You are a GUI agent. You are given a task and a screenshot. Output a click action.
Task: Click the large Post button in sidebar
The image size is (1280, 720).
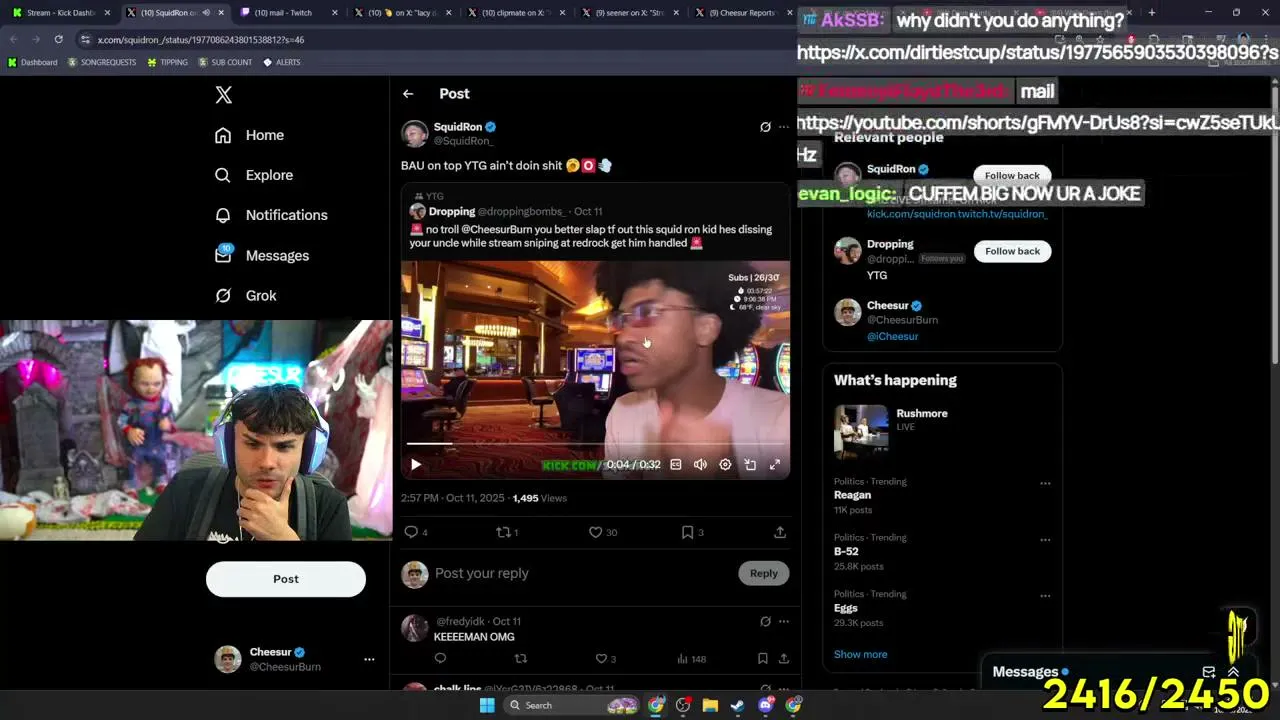[286, 579]
